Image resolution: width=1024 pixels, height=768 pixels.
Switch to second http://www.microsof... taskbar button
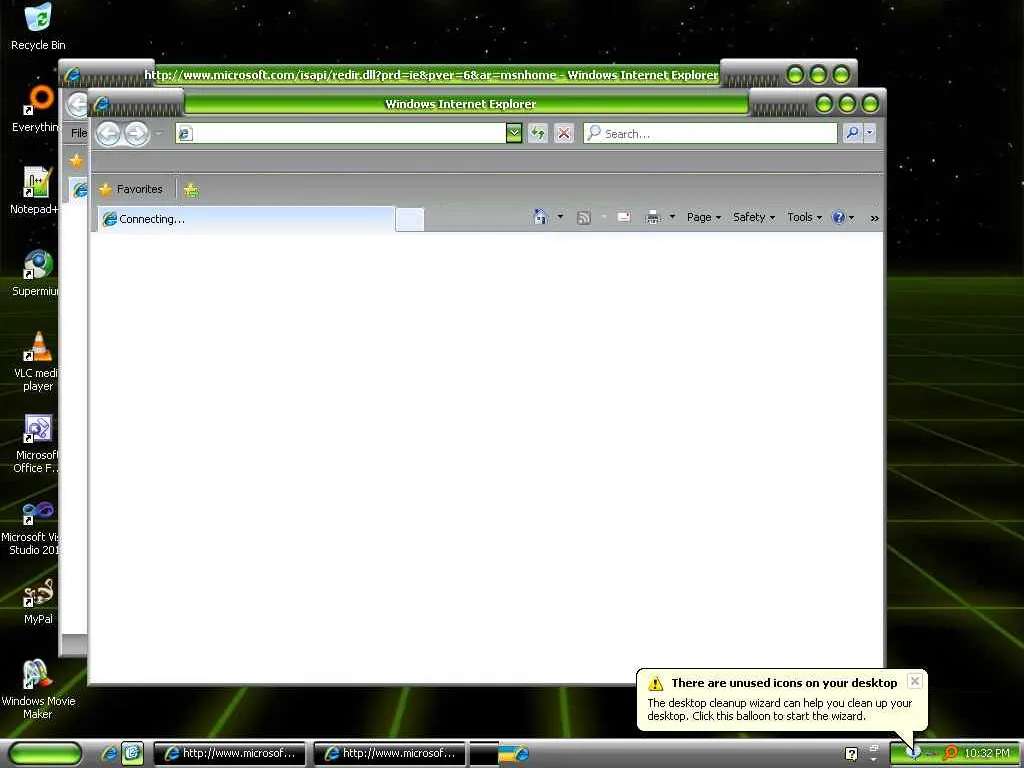point(390,753)
